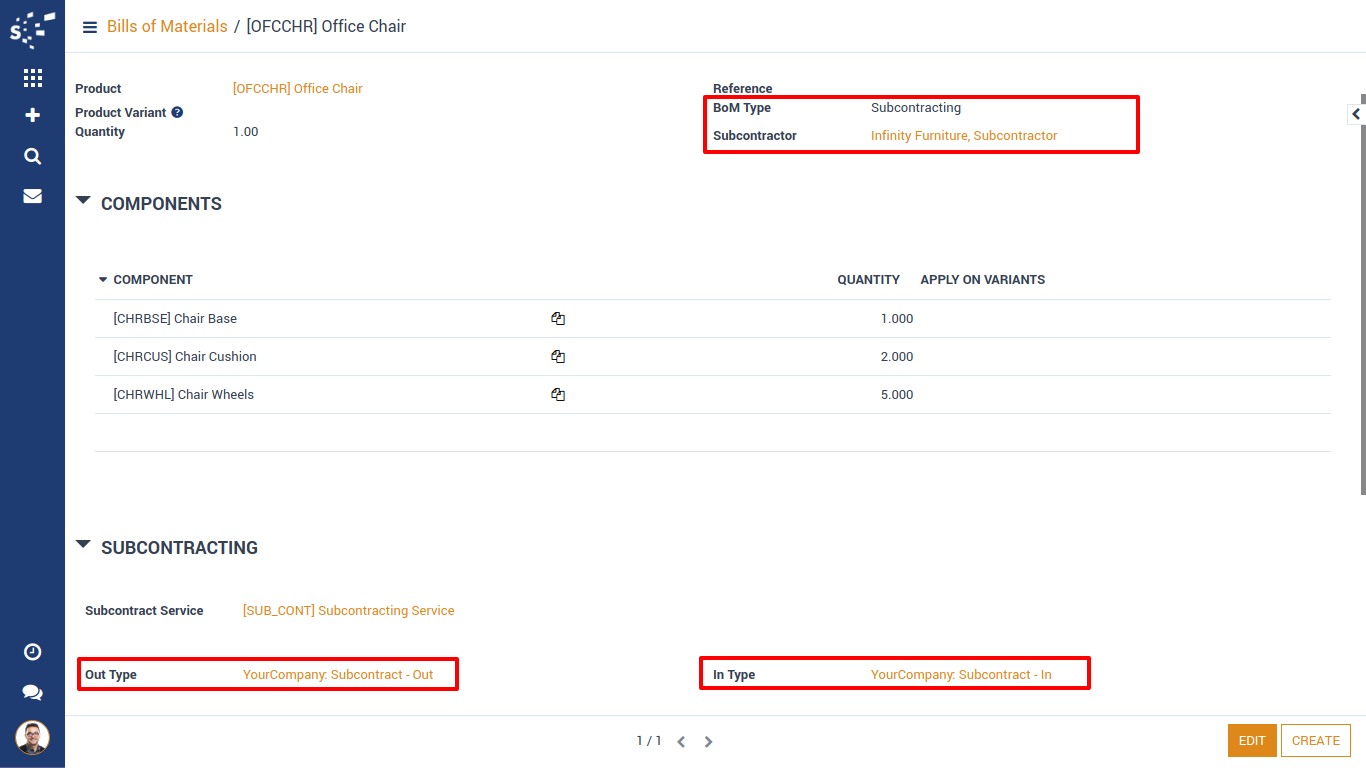Toggle the hamburger menu in the header
This screenshot has height=768, width=1366.
click(x=90, y=27)
